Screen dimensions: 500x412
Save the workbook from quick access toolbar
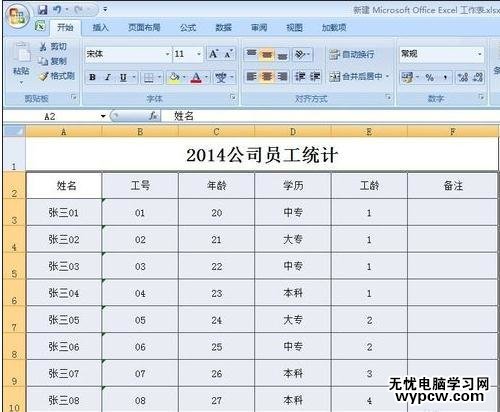pyautogui.click(x=43, y=10)
